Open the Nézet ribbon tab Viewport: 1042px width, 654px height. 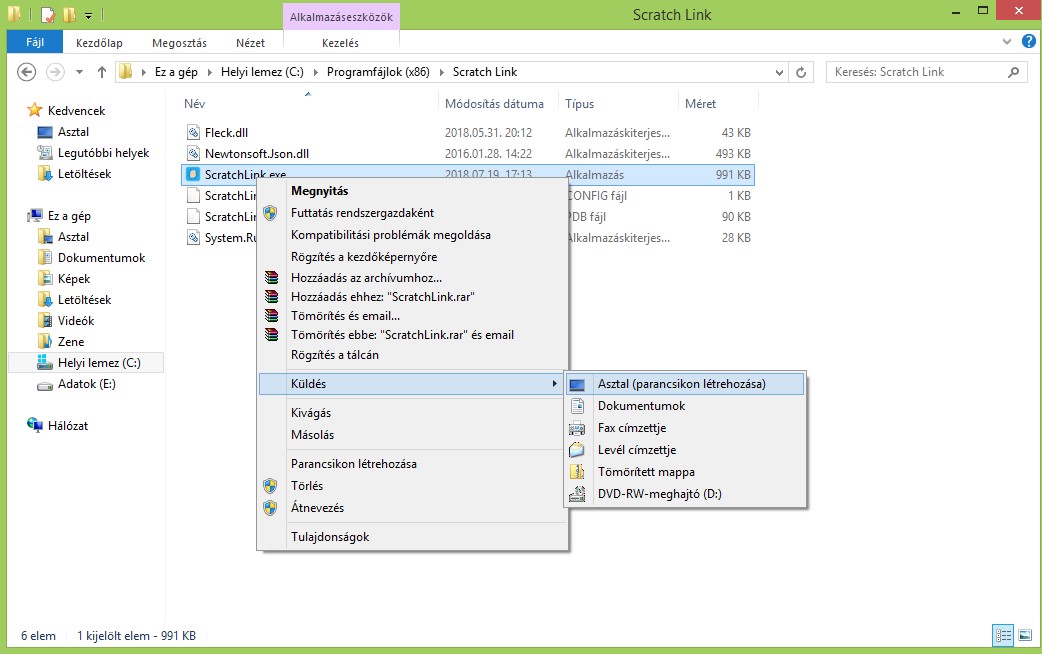pyautogui.click(x=250, y=43)
